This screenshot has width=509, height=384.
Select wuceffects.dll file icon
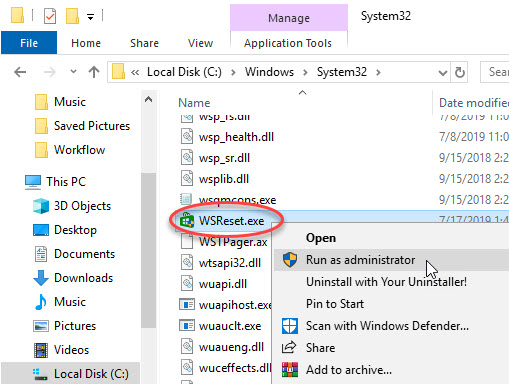coord(187,368)
